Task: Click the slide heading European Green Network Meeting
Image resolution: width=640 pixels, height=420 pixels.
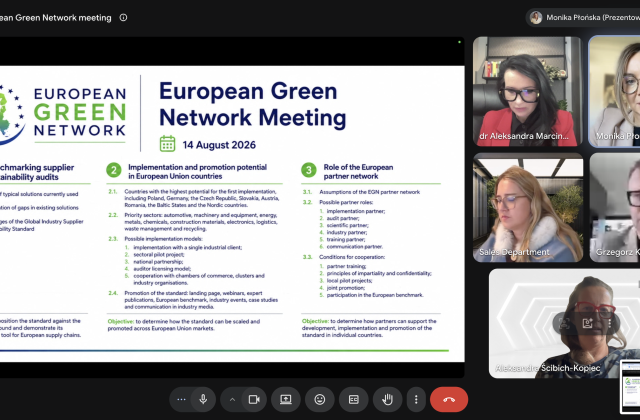Action: coord(252,104)
